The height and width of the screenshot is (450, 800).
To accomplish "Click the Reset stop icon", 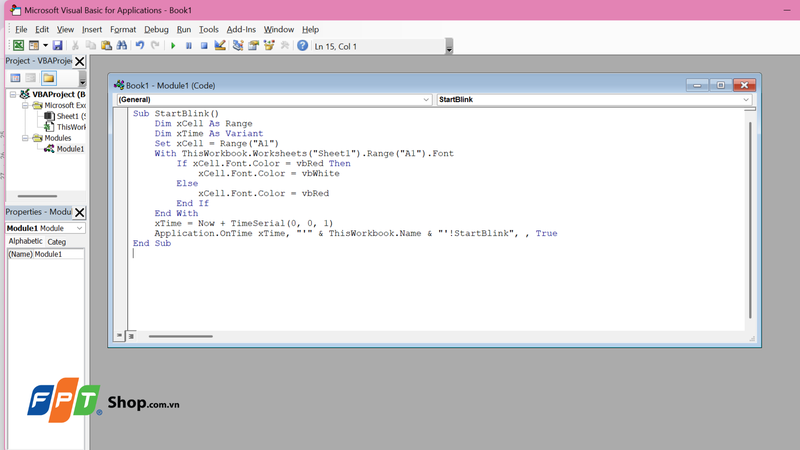I will 204,46.
